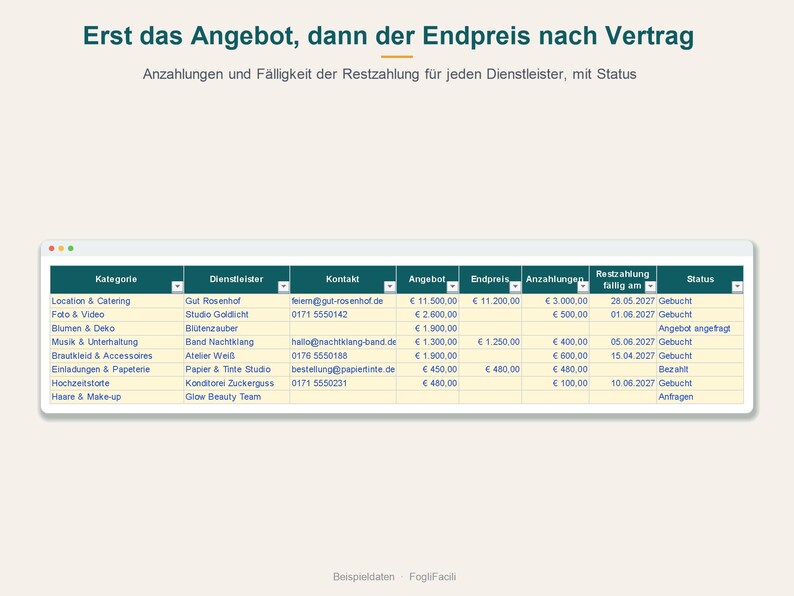Select the cell 'Band Nachtklang'
This screenshot has height=596, width=794.
(237, 342)
